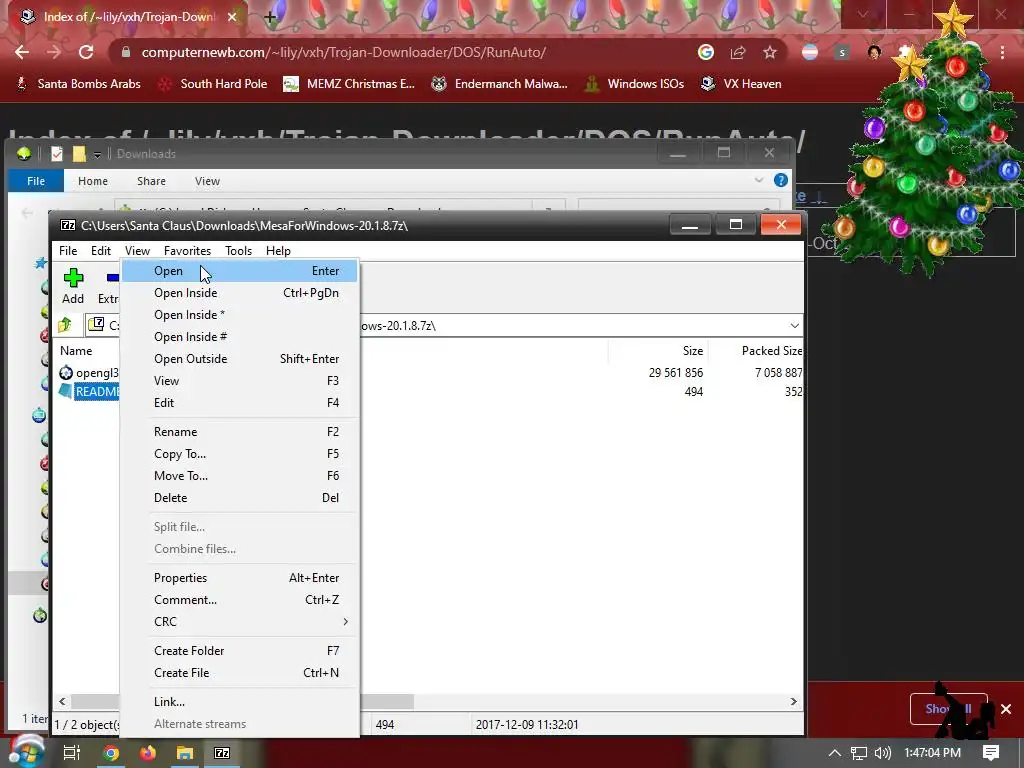This screenshot has height=768, width=1024.
Task: Open the Windows Start button
Action: (x=26, y=752)
